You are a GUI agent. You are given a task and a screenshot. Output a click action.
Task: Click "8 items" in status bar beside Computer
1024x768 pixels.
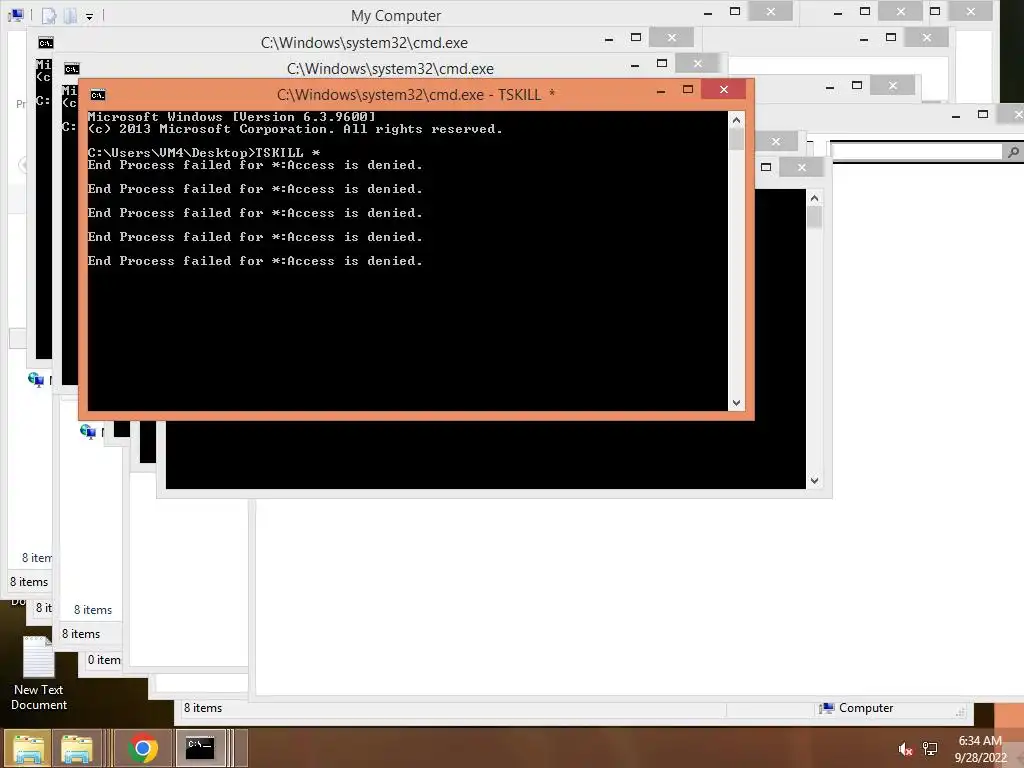203,708
